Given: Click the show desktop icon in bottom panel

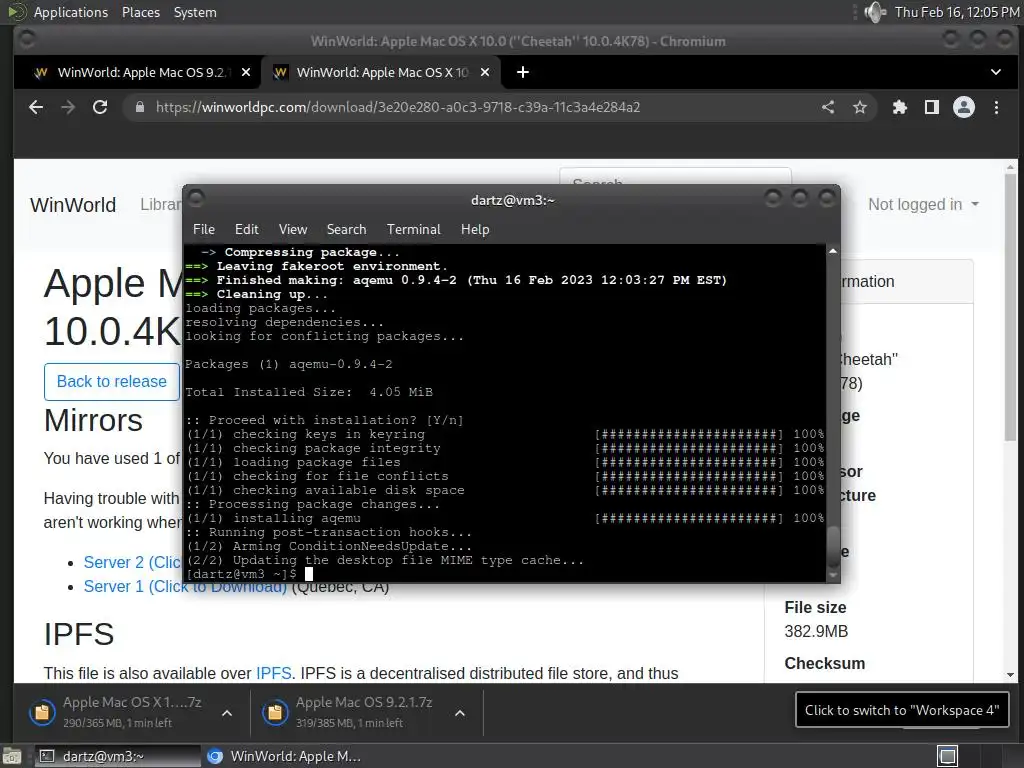Looking at the screenshot, I should click(x=12, y=756).
